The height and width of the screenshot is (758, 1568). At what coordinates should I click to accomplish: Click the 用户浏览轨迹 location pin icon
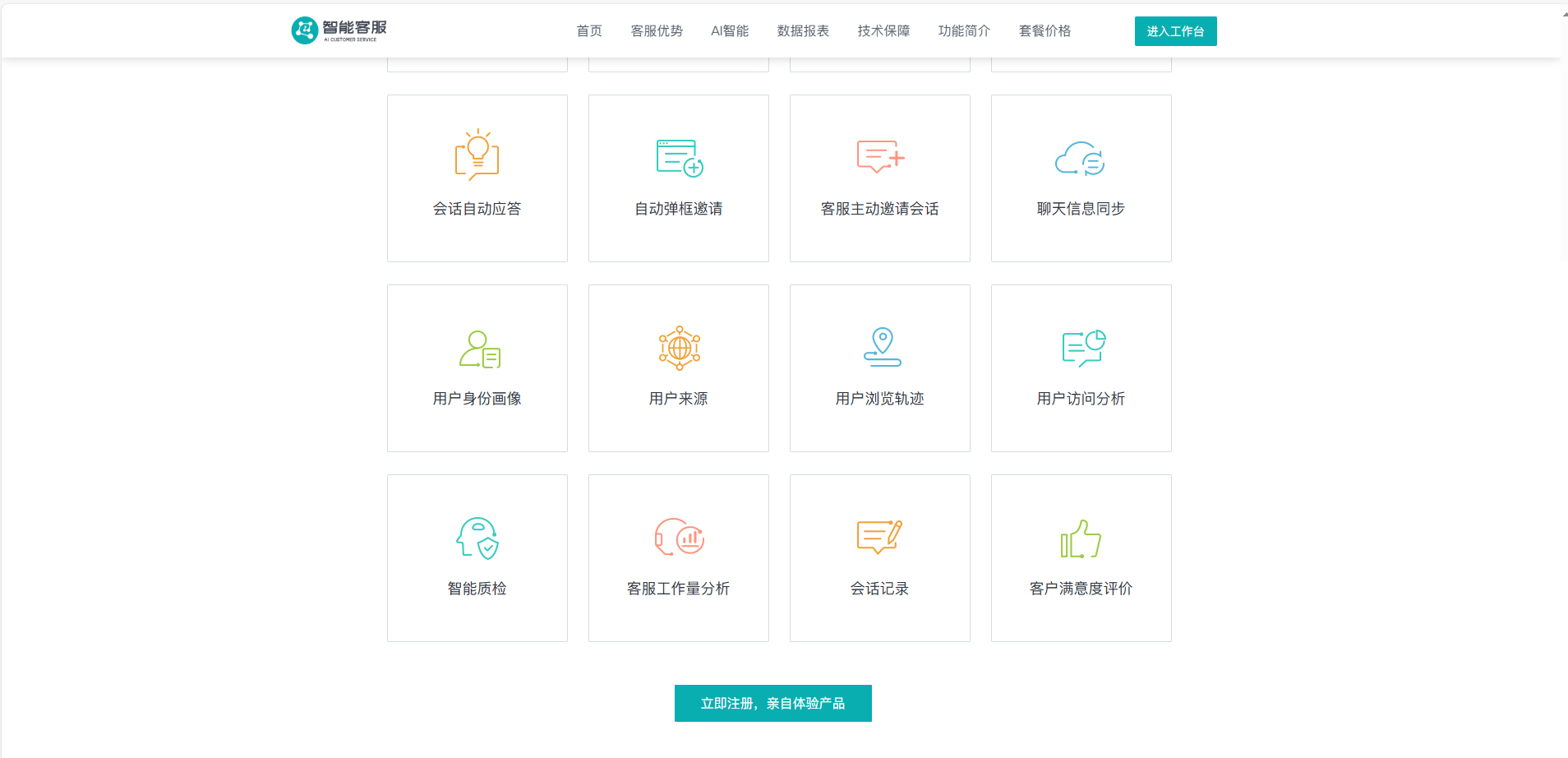coord(882,347)
